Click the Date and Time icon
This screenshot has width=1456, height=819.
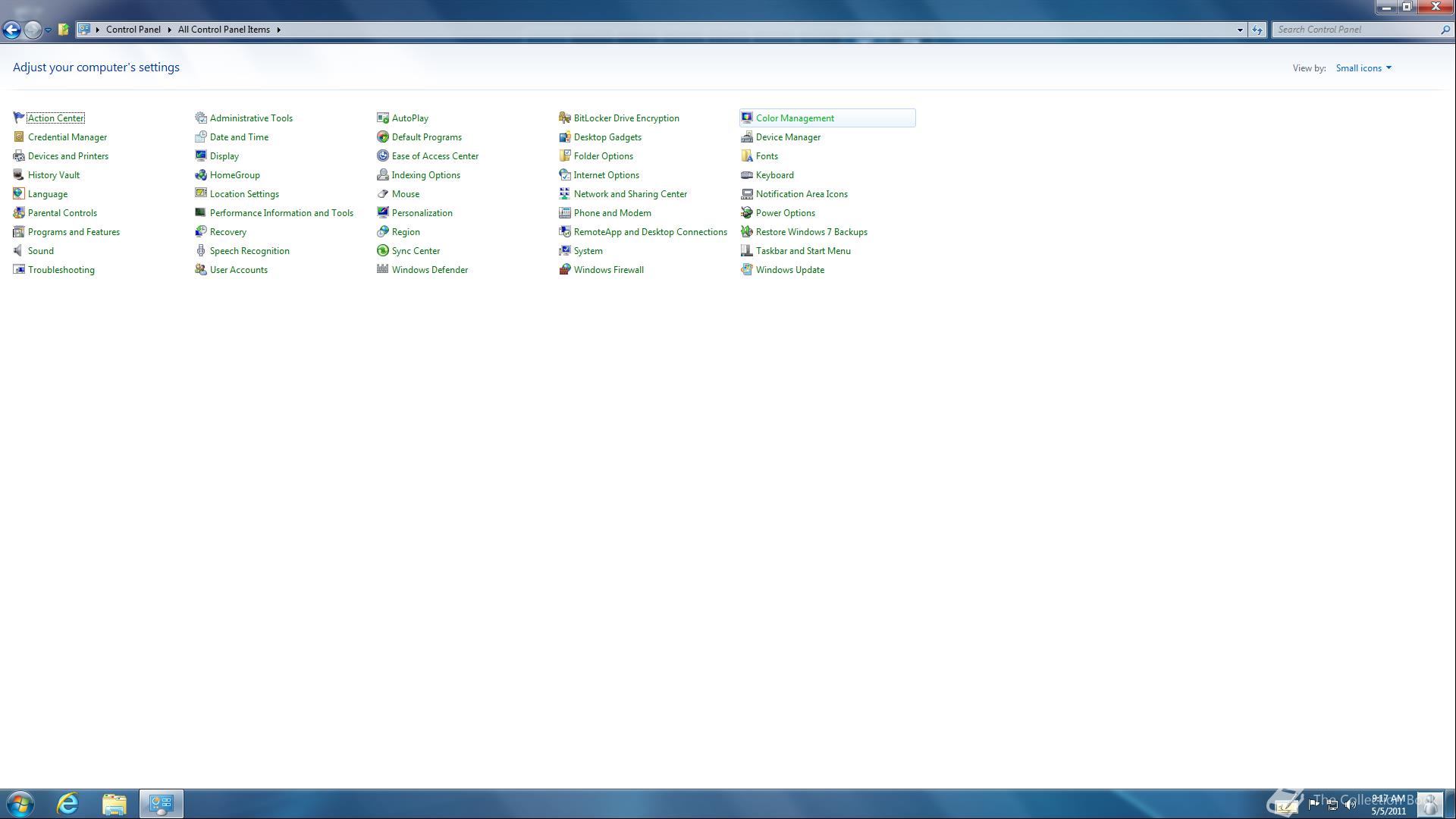click(201, 136)
